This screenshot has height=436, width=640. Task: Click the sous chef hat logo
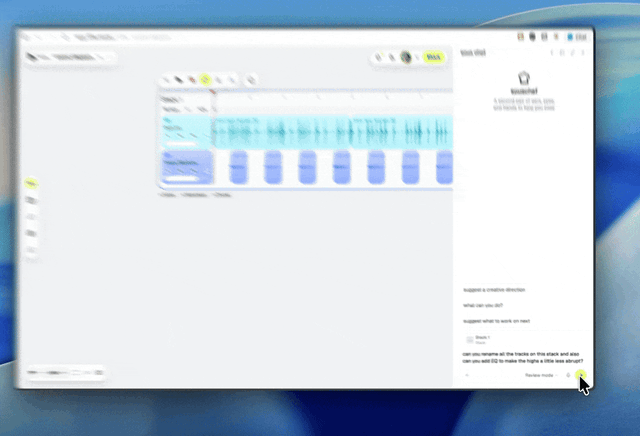524,78
